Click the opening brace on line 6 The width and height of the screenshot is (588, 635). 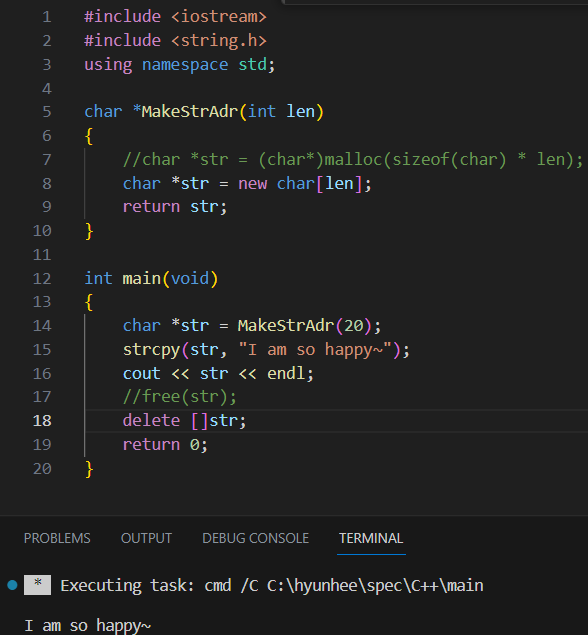tap(89, 136)
